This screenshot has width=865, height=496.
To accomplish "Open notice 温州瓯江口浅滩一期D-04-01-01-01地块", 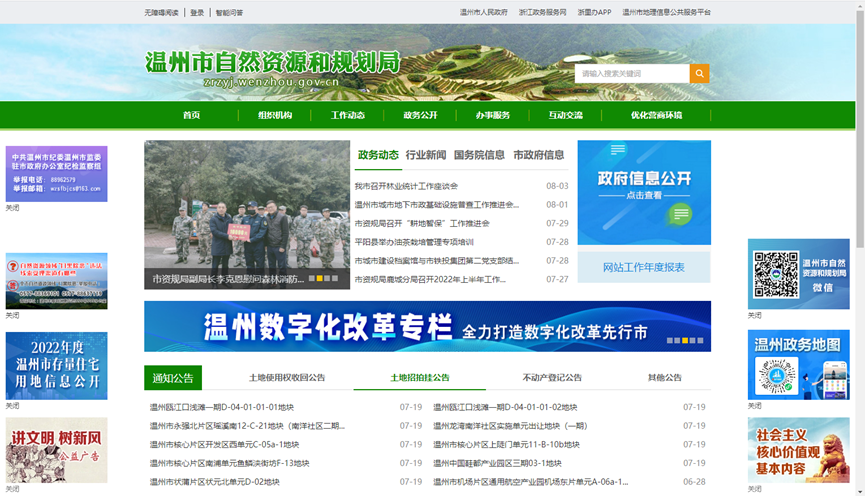I will click(x=221, y=407).
